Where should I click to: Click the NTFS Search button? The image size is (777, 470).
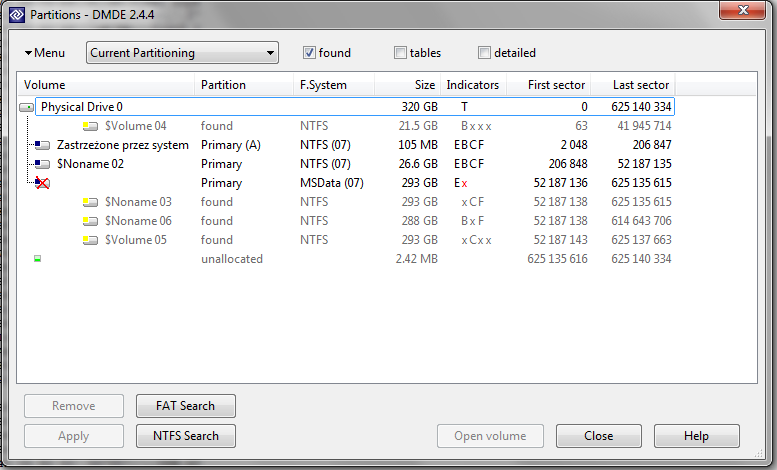(x=186, y=436)
